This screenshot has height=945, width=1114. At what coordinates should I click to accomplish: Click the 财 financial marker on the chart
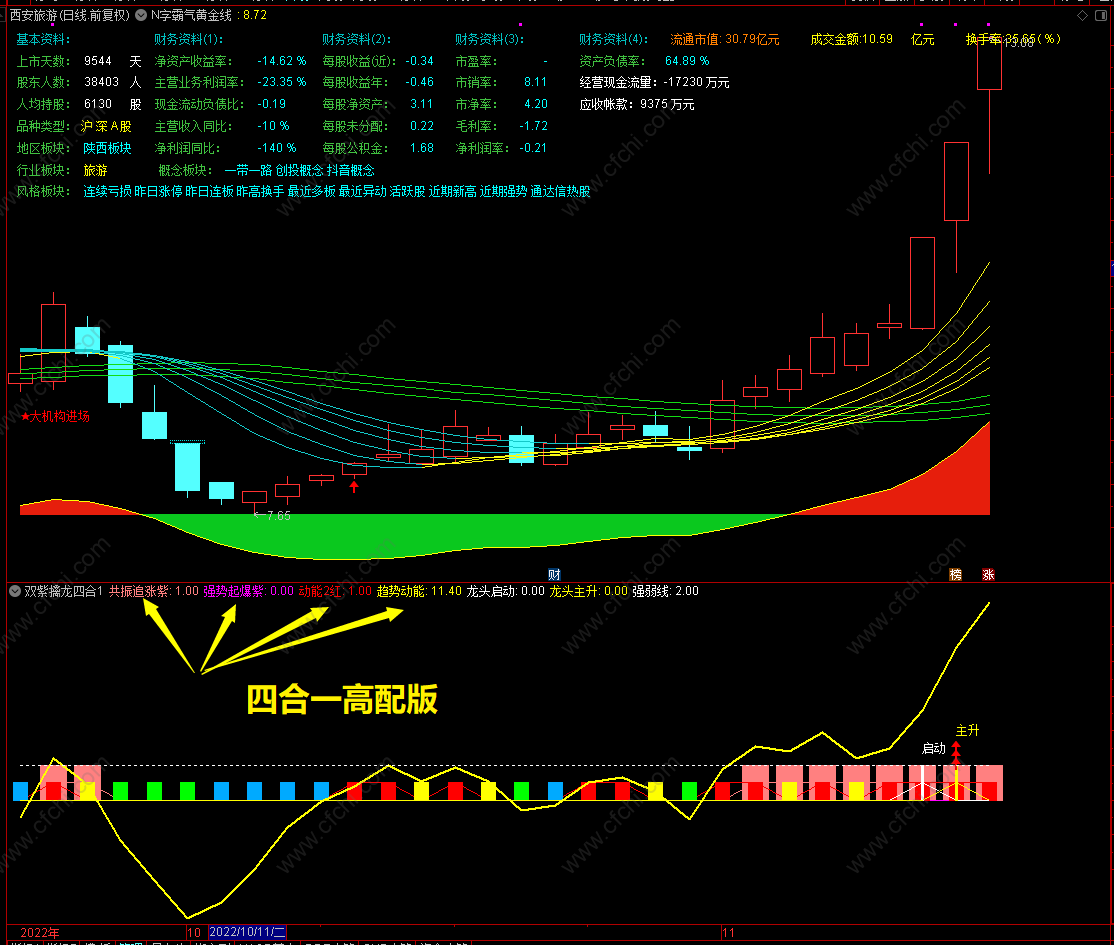554,575
